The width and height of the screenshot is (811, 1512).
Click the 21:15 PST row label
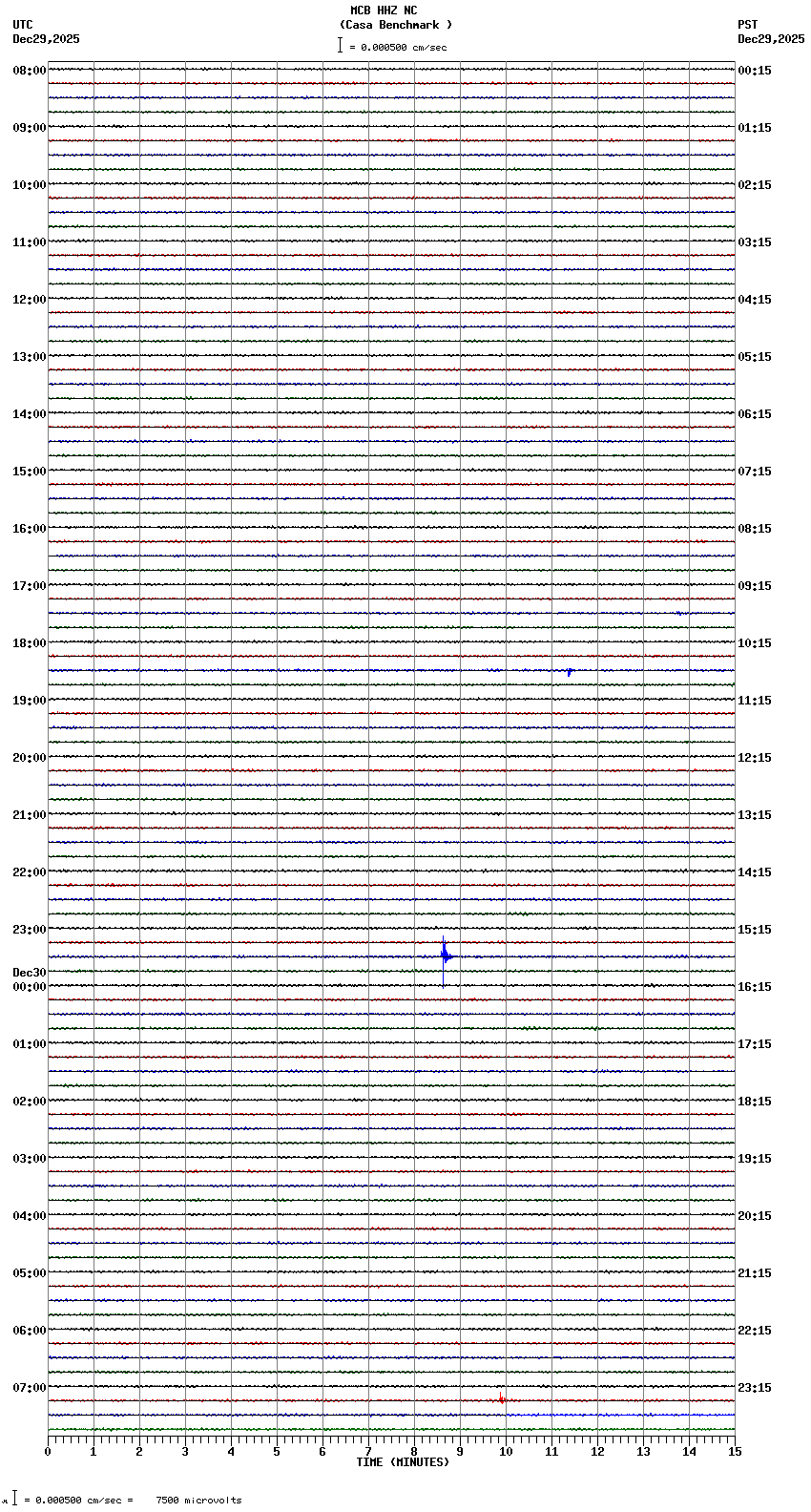[x=755, y=1273]
